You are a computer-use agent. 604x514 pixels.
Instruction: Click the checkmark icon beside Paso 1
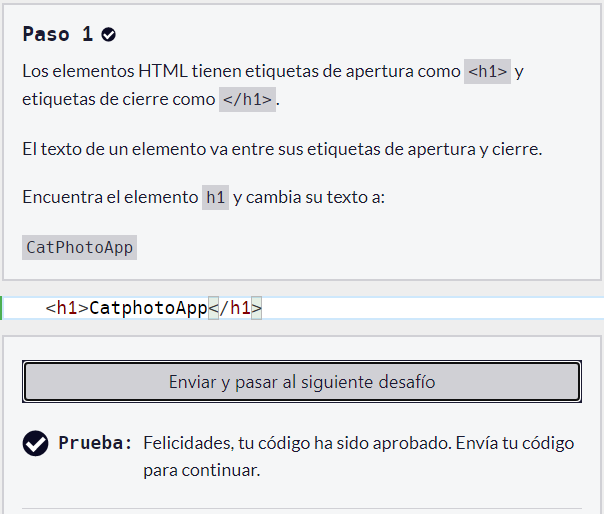(109, 35)
